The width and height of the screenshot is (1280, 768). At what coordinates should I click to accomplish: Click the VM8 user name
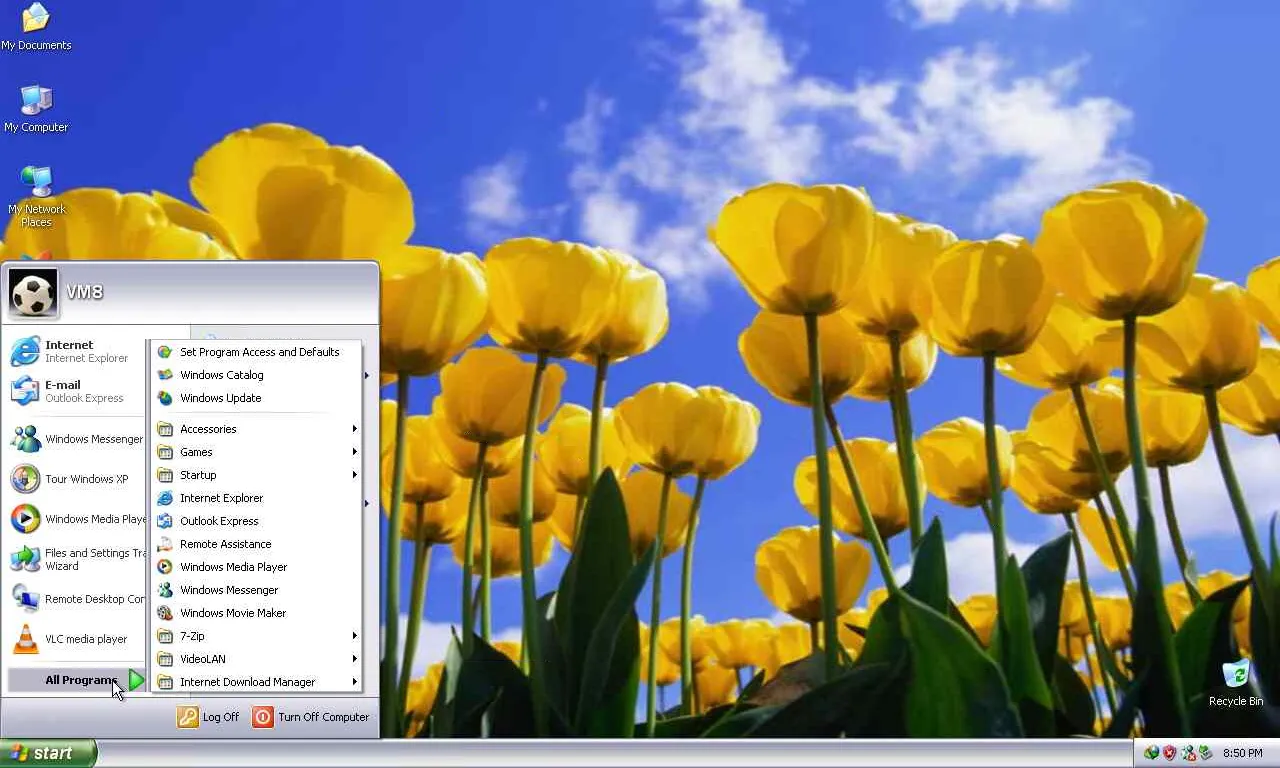[85, 292]
